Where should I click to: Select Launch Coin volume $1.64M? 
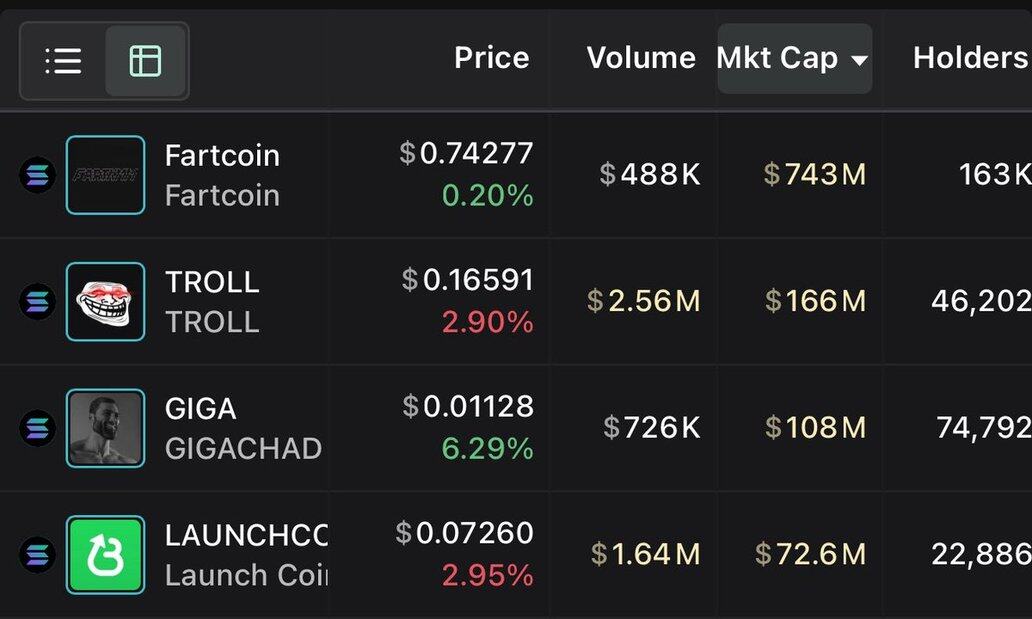(x=646, y=554)
